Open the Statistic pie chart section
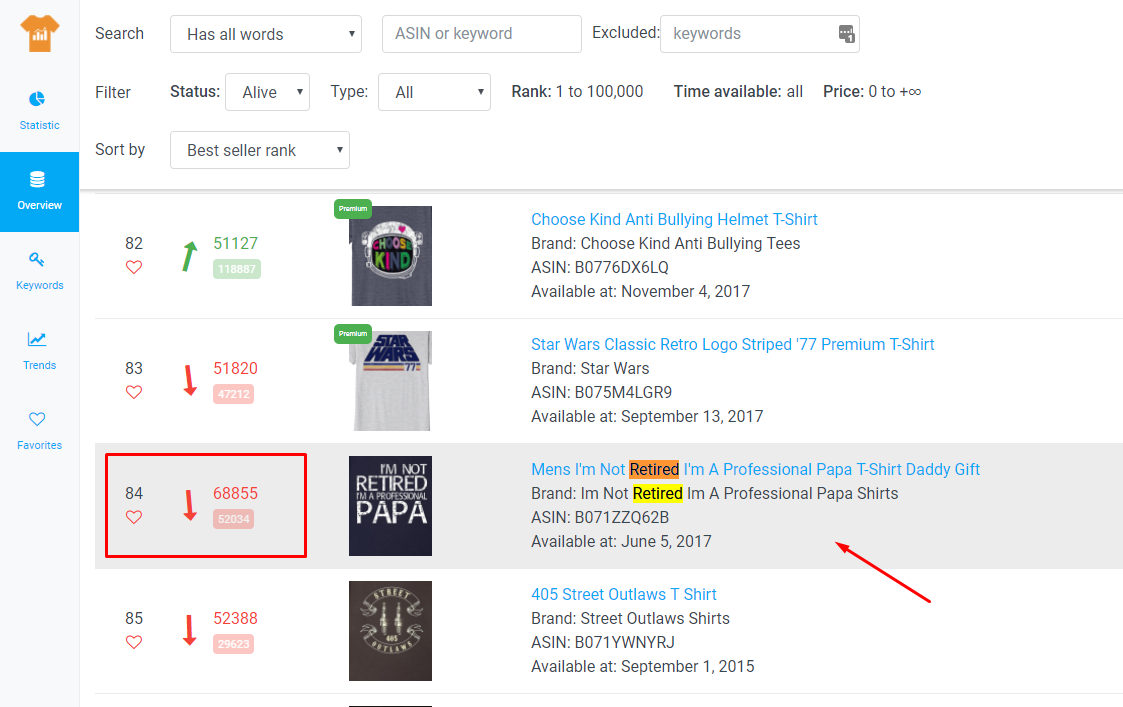1123x707 pixels. [39, 111]
